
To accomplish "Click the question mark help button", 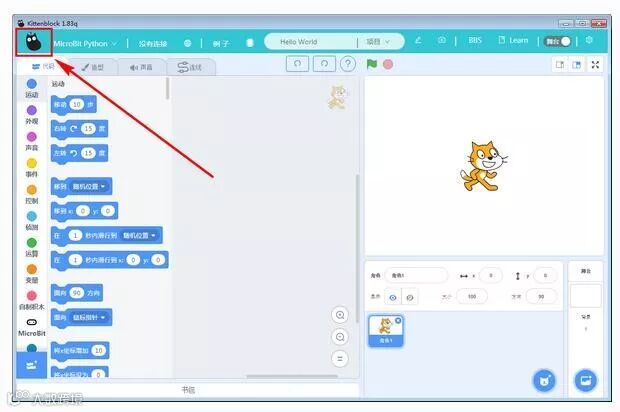I will tap(348, 64).
